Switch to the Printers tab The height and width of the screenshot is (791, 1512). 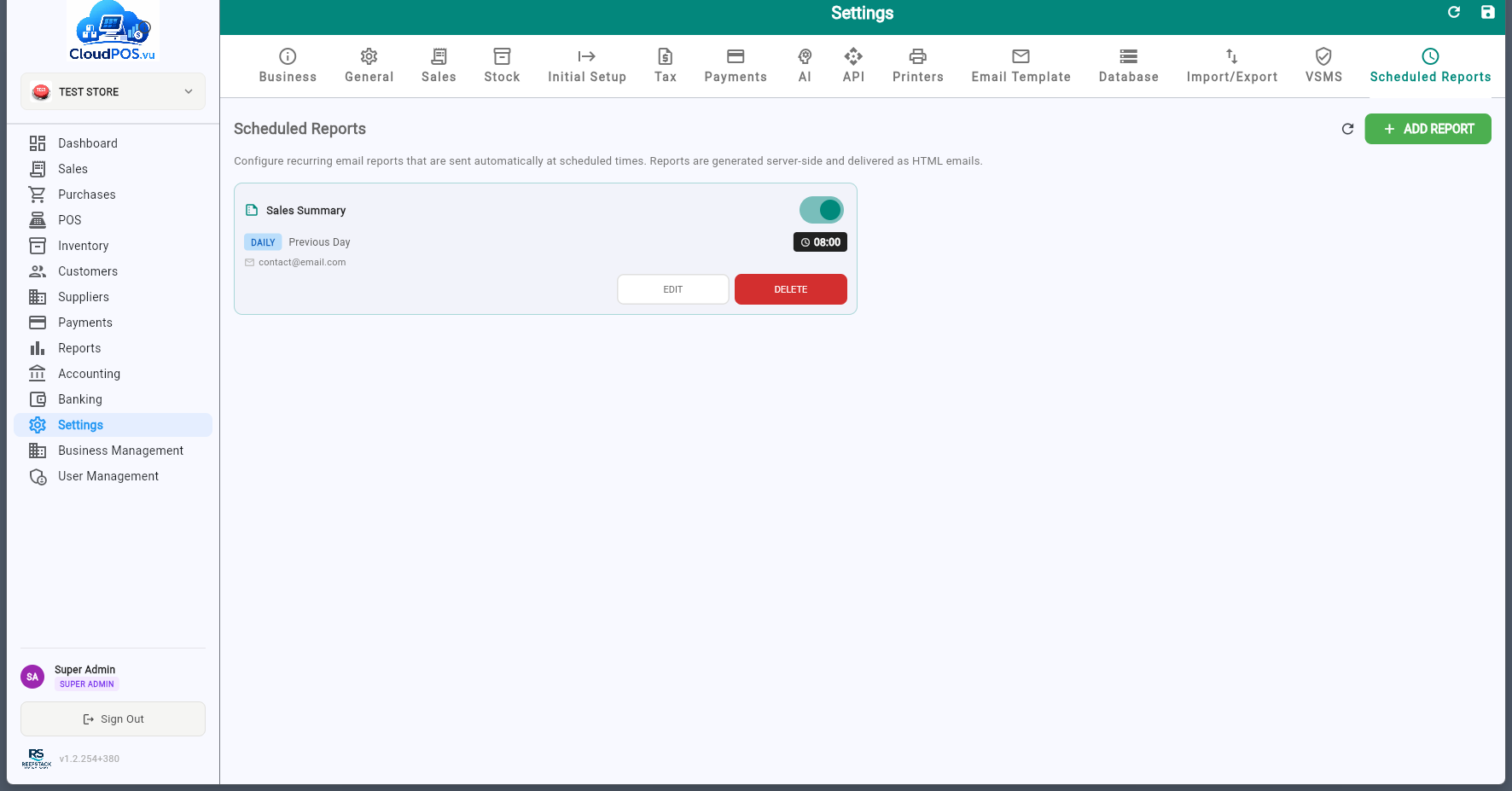point(918,66)
